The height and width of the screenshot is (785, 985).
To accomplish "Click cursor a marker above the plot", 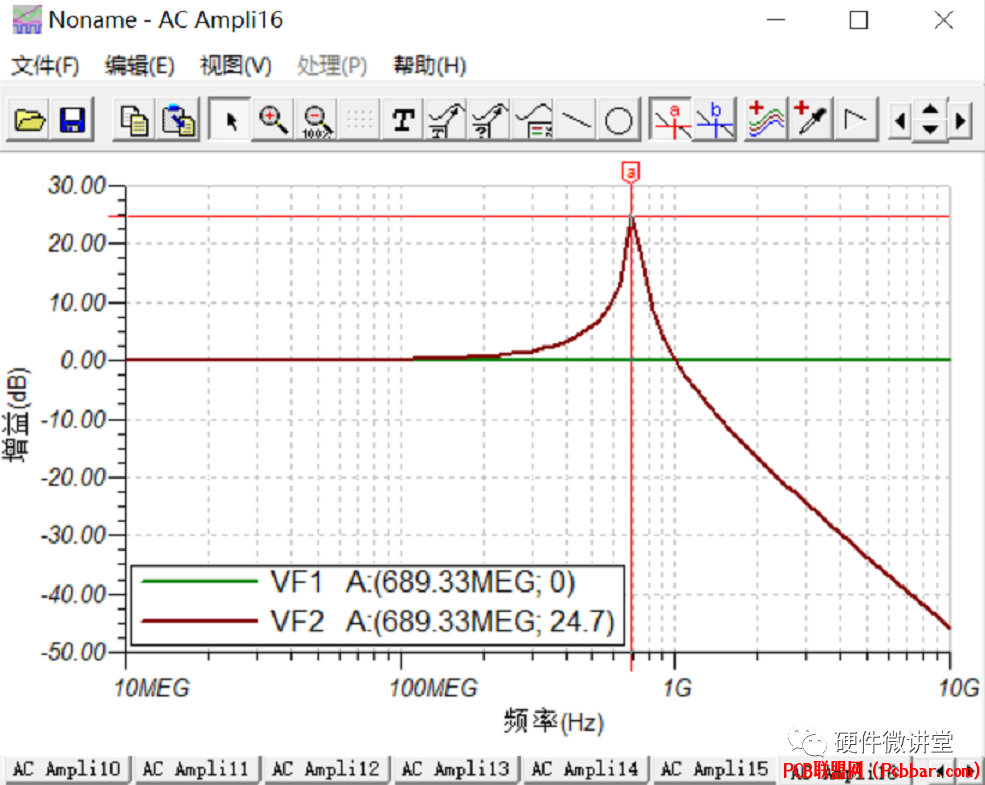I will click(631, 172).
